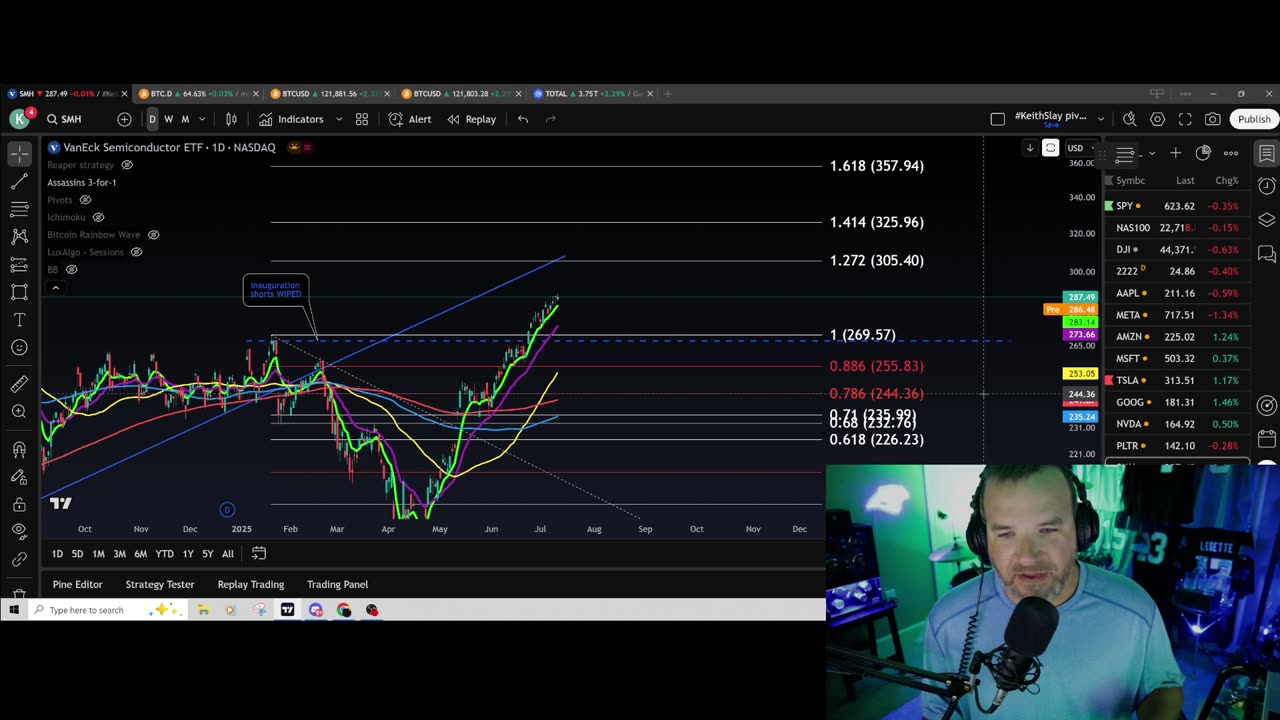Screen dimensions: 1280x720
Task: Open the watchlist panel in right sidebar
Action: (x=1267, y=154)
